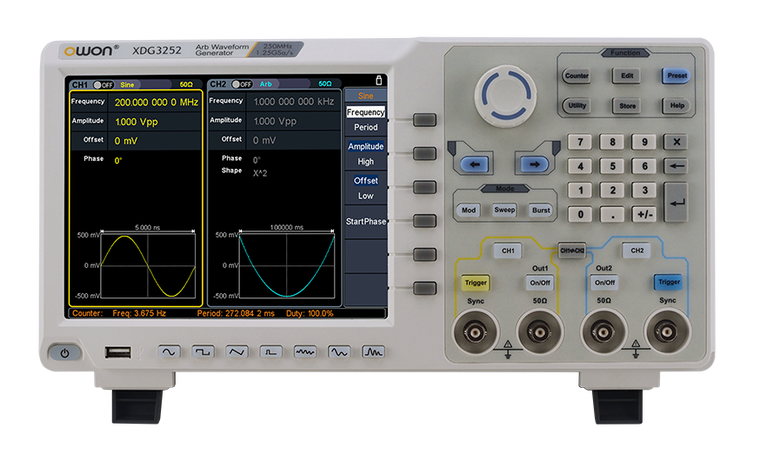Click the CH2 Sync BNC connector
760x468 pixels.
coord(667,332)
